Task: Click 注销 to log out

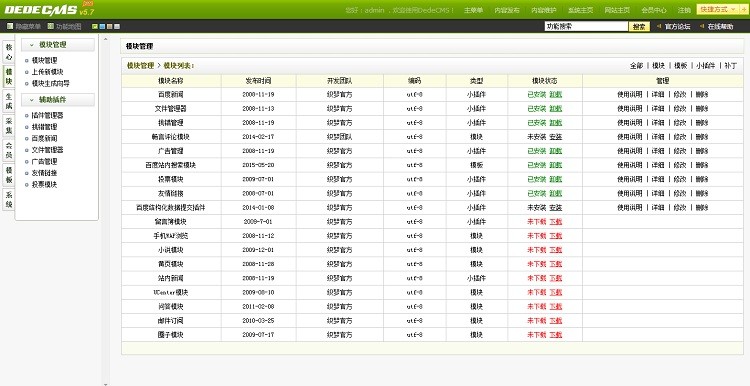Action: click(684, 10)
